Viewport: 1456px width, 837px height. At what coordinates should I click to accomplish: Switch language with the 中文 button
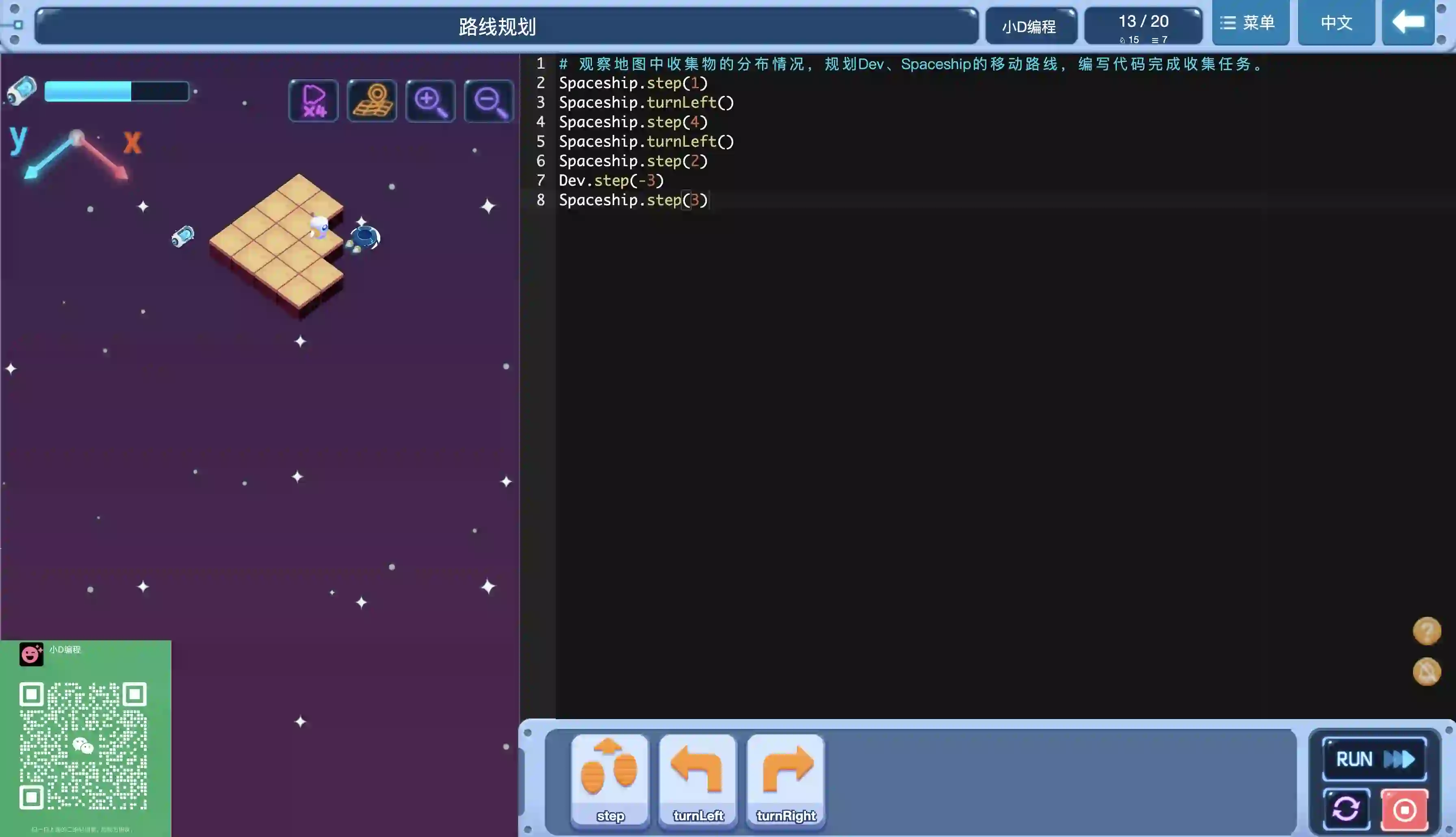1336,23
